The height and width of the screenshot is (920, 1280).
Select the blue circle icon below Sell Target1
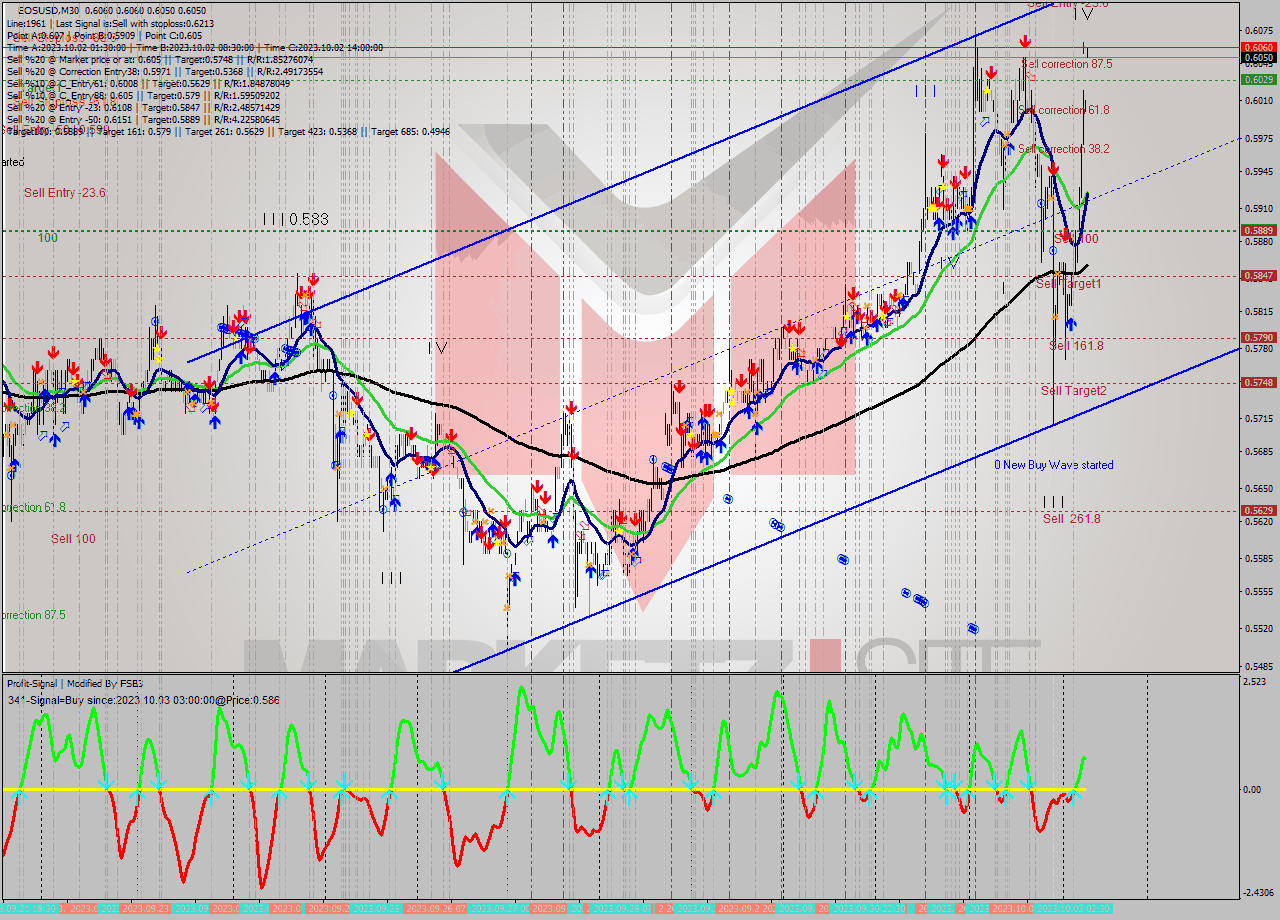coord(1041,203)
